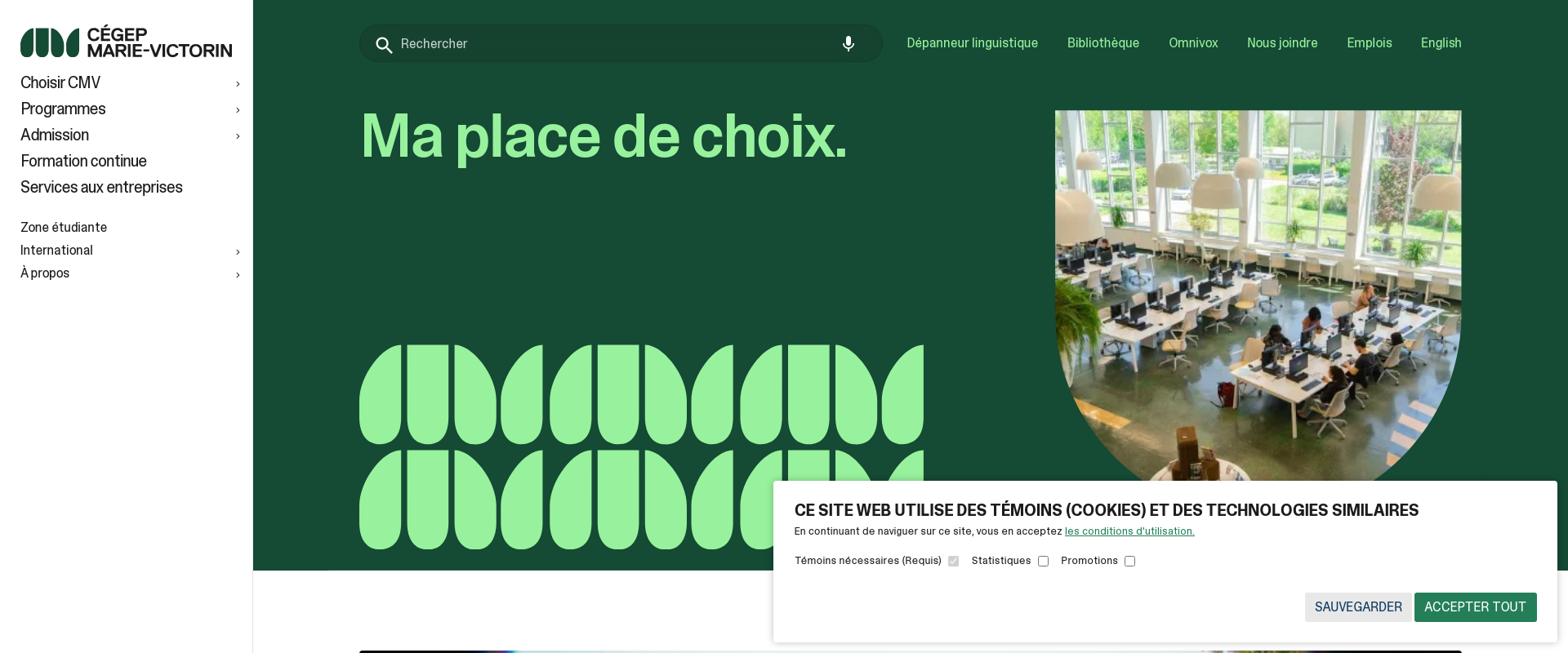Screen dimensions: 1568x653
Task: Visit the Bibliothèque link
Action: pos(1103,43)
